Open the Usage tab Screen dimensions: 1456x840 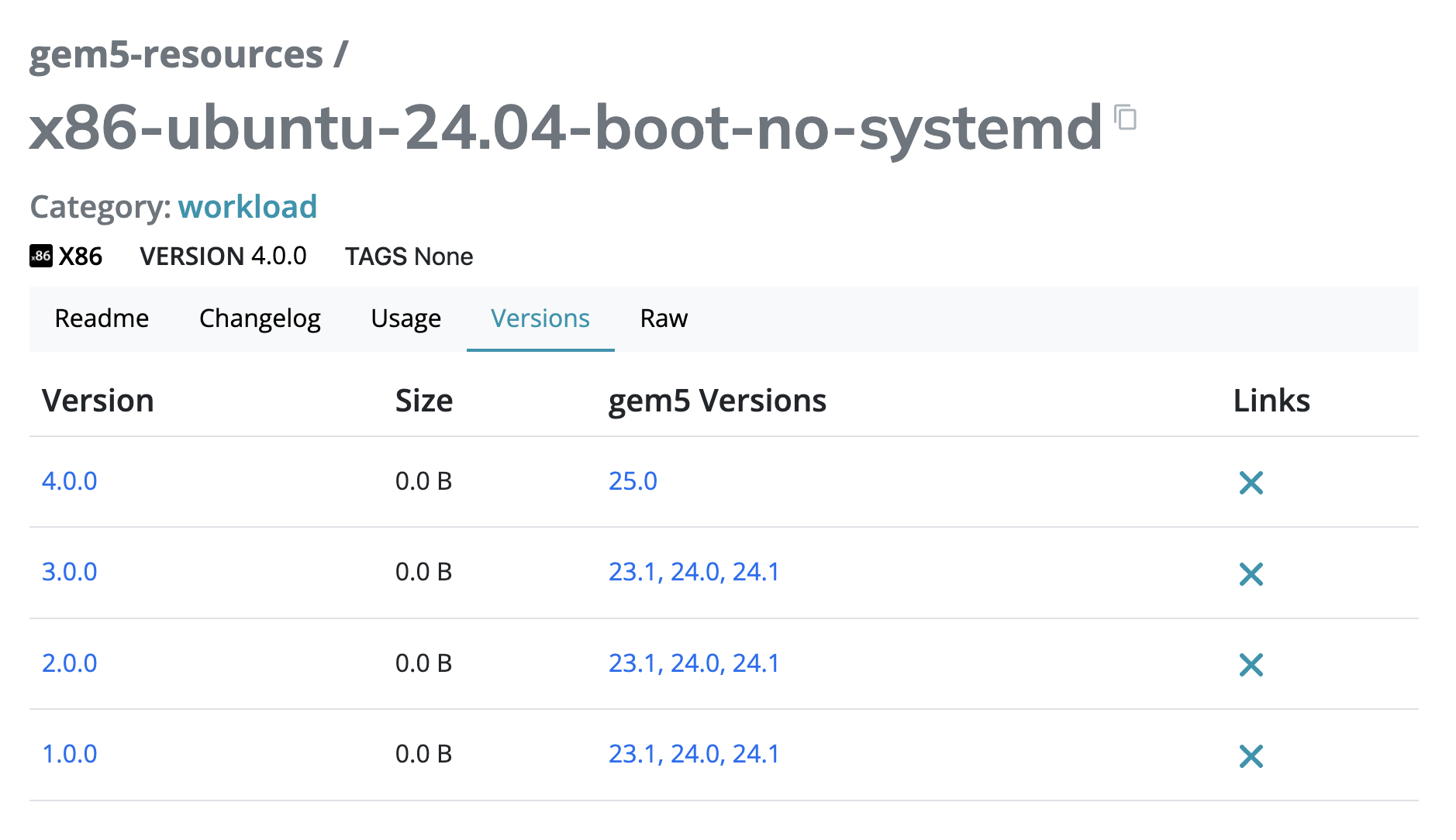pyautogui.click(x=405, y=318)
